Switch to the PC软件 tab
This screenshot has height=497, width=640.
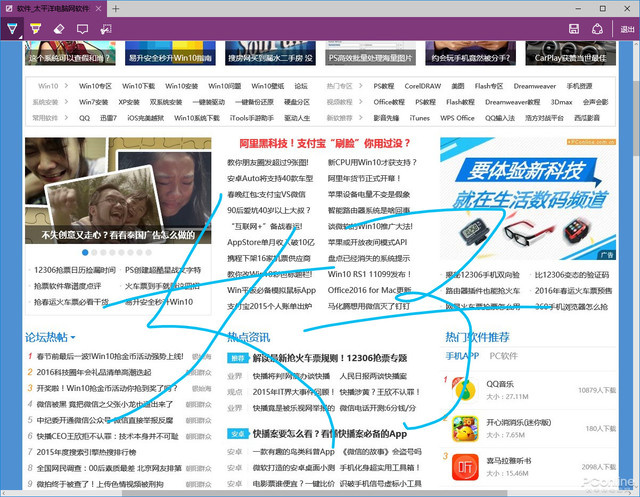504,356
